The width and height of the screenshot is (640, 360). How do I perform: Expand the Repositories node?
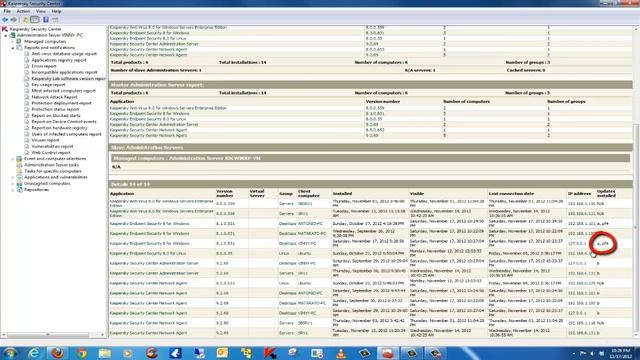[x=13, y=190]
